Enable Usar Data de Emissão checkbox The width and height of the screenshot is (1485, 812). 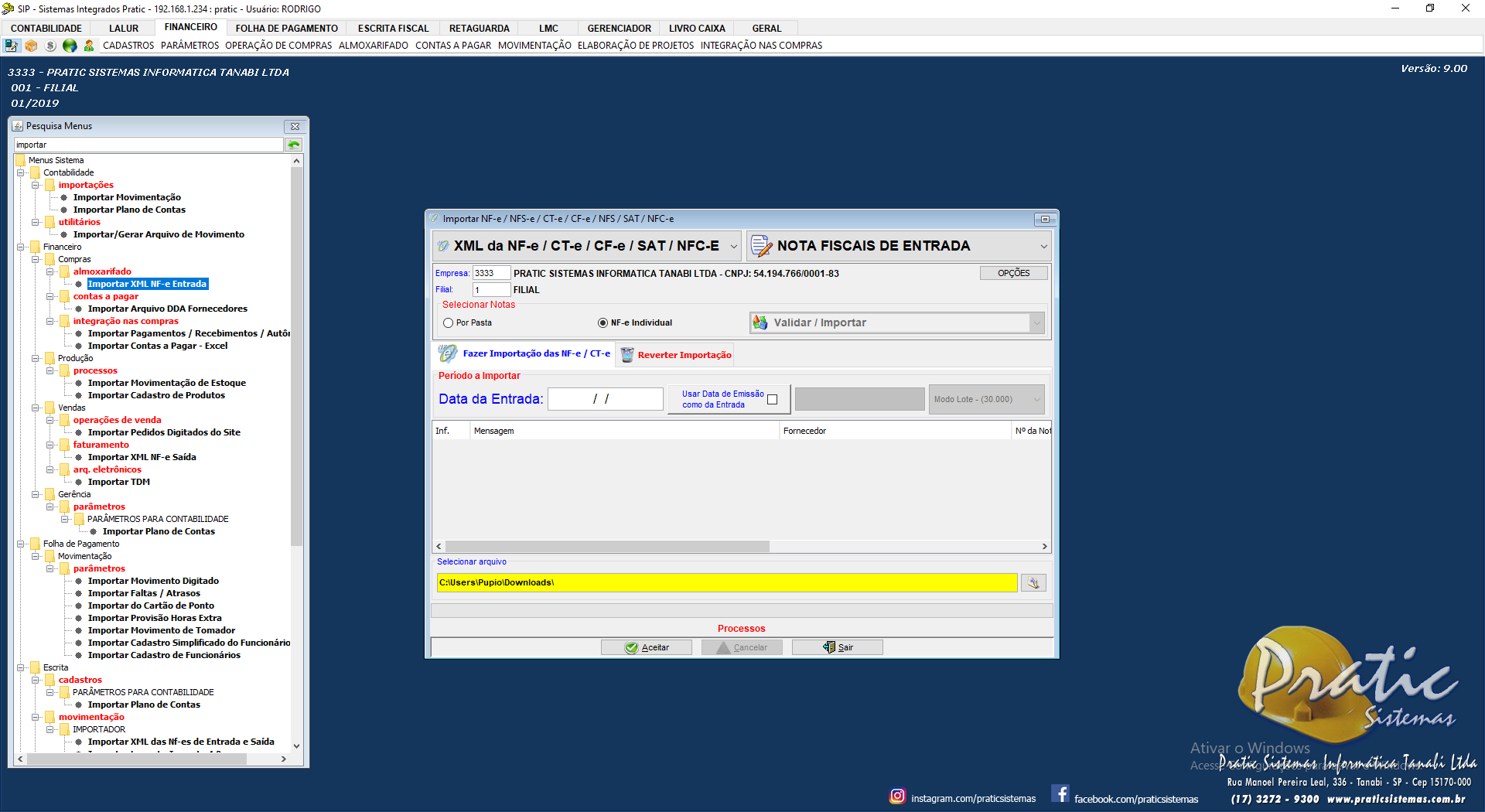point(772,400)
